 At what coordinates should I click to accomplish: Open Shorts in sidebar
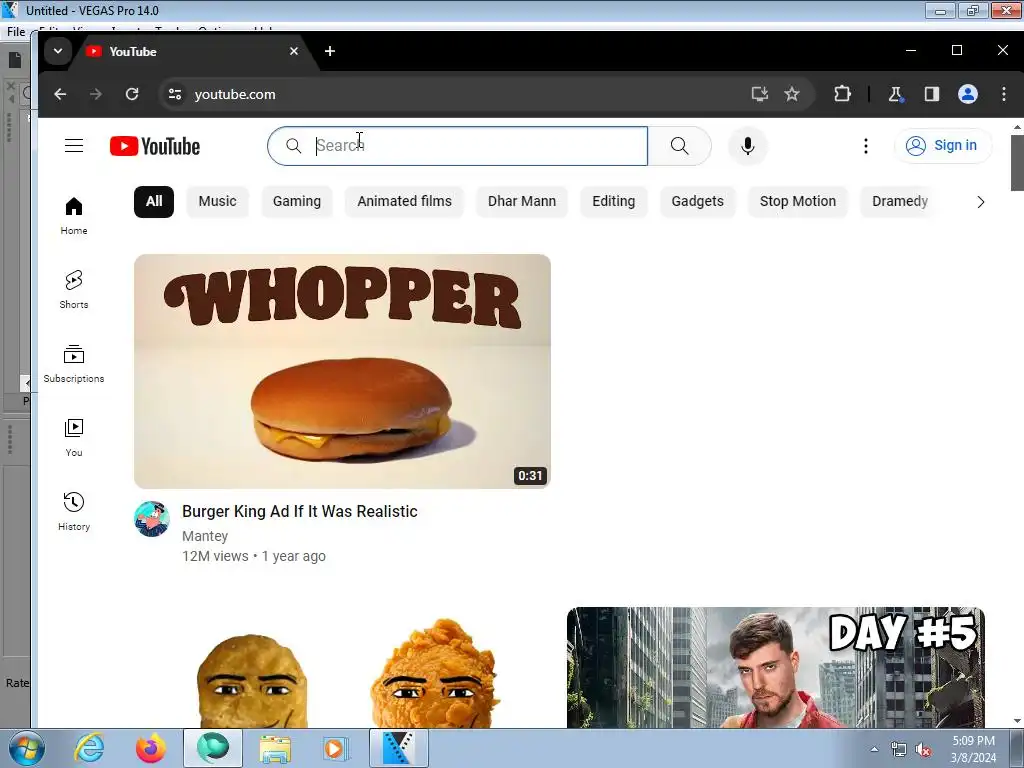(x=74, y=290)
